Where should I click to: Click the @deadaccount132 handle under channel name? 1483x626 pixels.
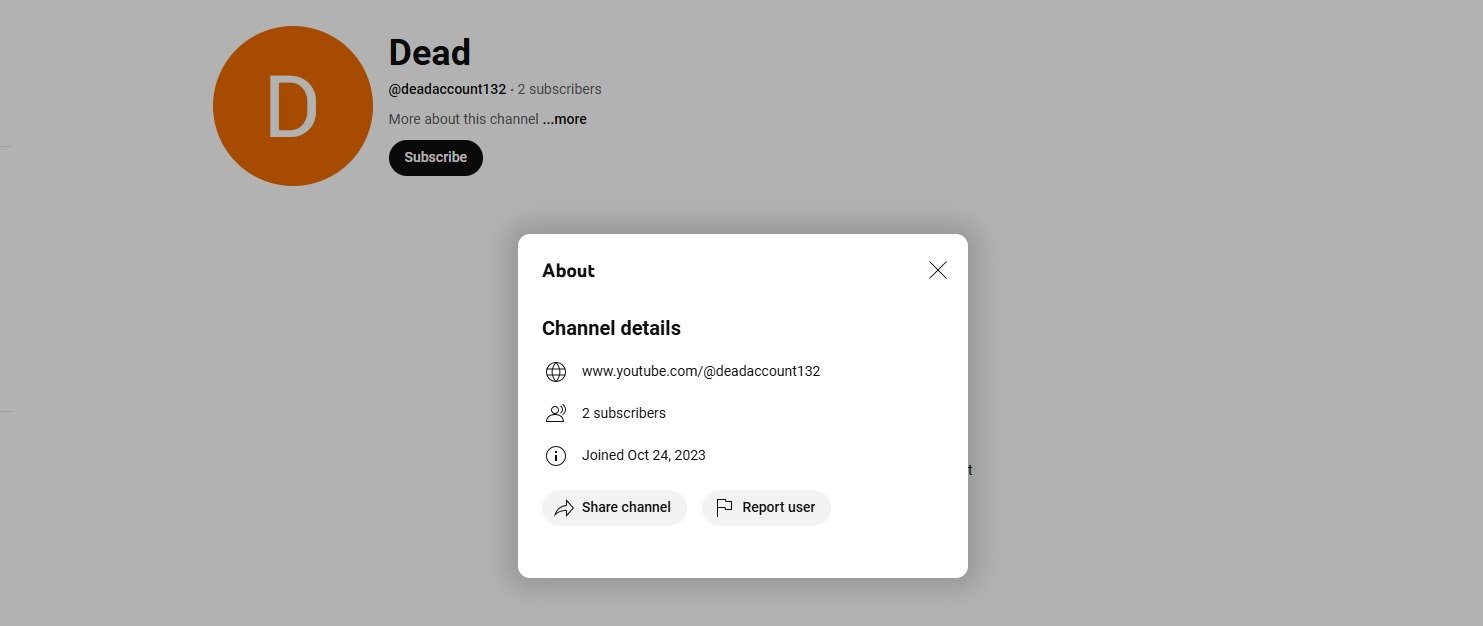pyautogui.click(x=447, y=89)
